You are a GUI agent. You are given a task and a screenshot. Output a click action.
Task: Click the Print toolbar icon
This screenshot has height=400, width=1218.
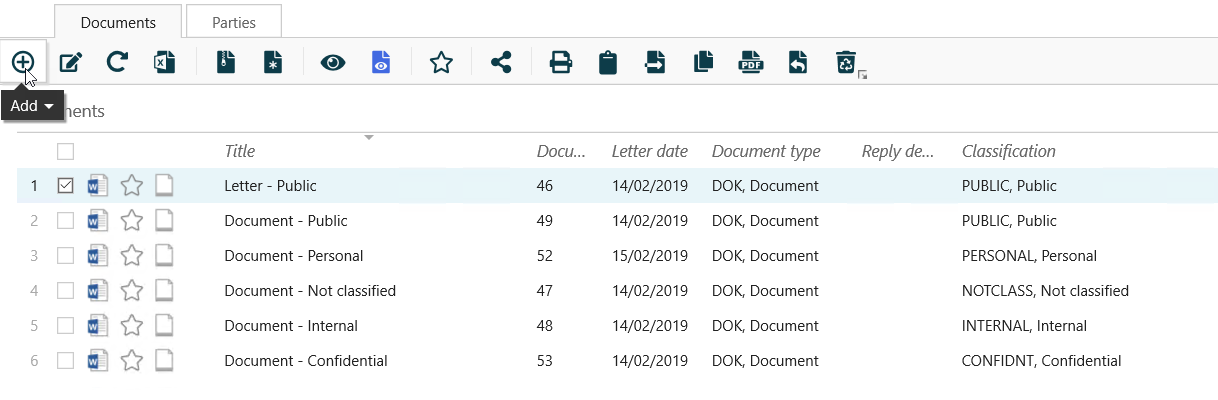[561, 63]
